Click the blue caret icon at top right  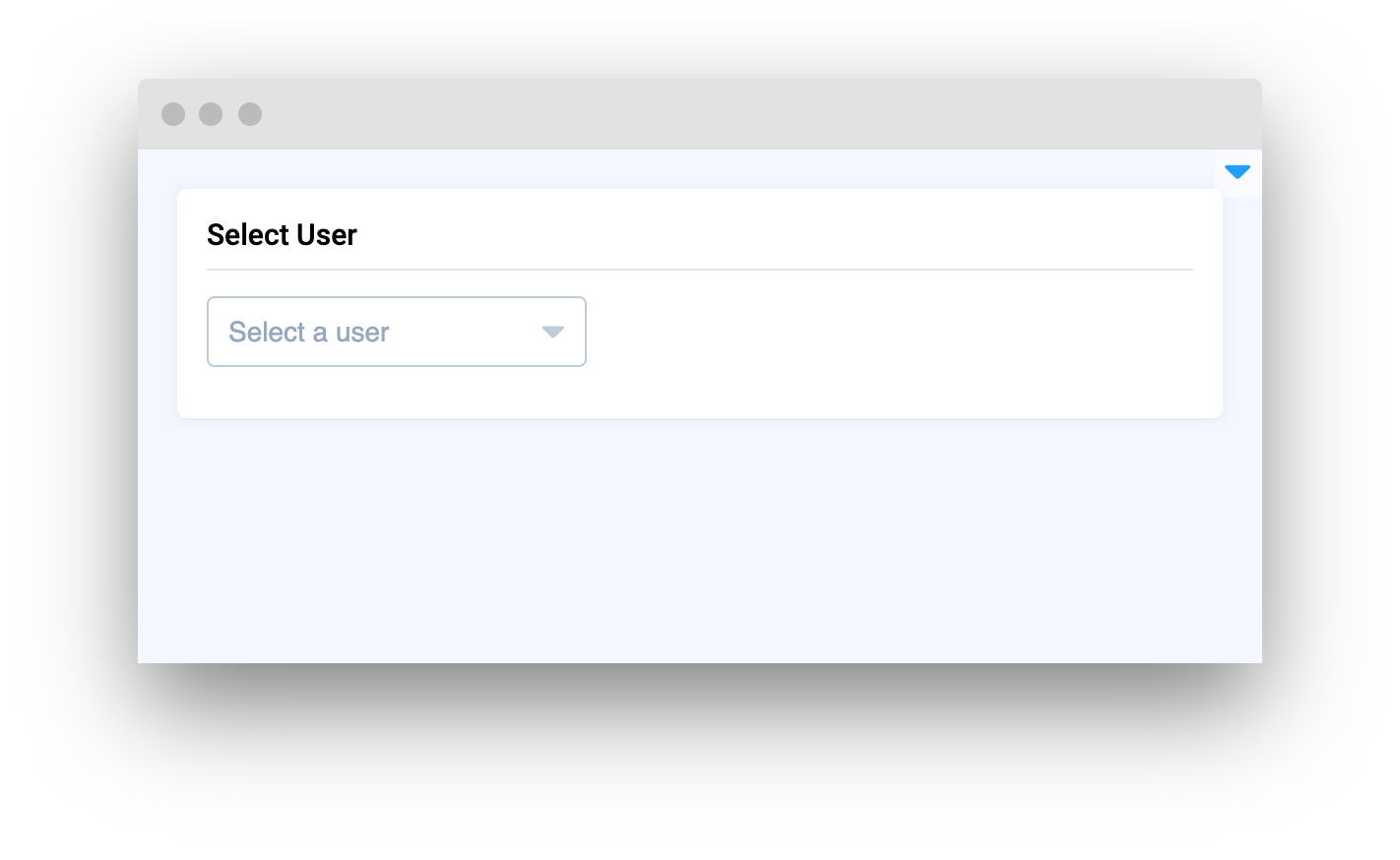1238,172
